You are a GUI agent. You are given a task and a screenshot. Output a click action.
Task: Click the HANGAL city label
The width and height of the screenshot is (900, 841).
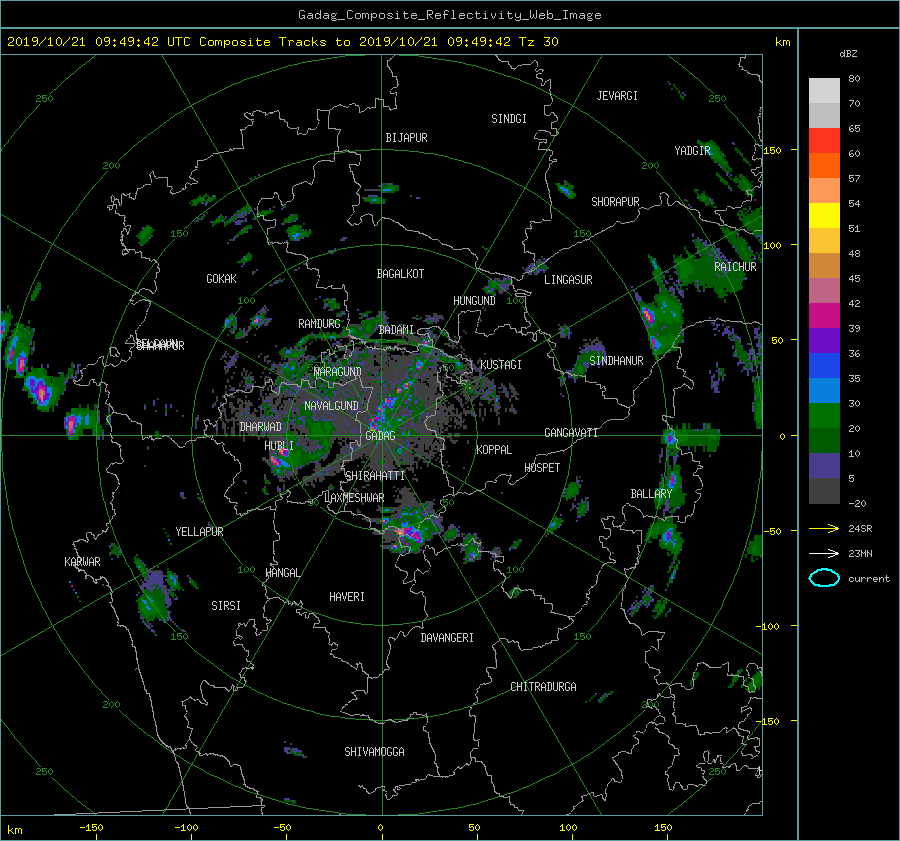click(282, 572)
